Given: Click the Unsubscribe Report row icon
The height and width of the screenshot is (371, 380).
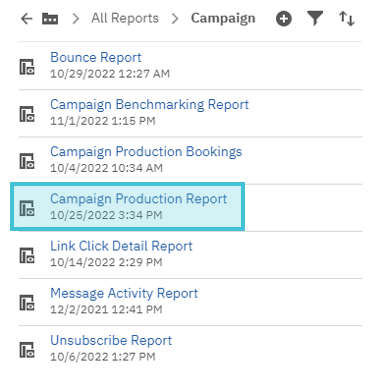Looking at the screenshot, I should click(x=27, y=350).
